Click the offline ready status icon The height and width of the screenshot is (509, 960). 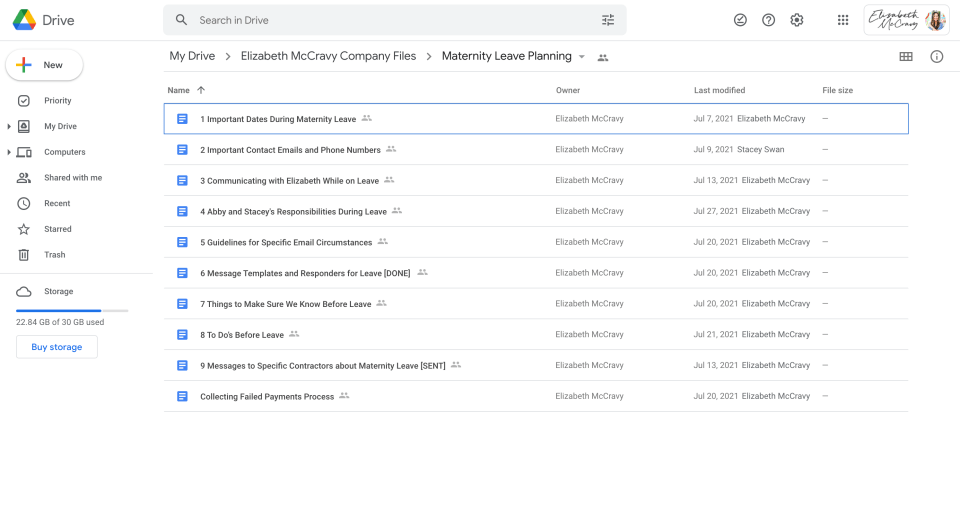click(740, 20)
